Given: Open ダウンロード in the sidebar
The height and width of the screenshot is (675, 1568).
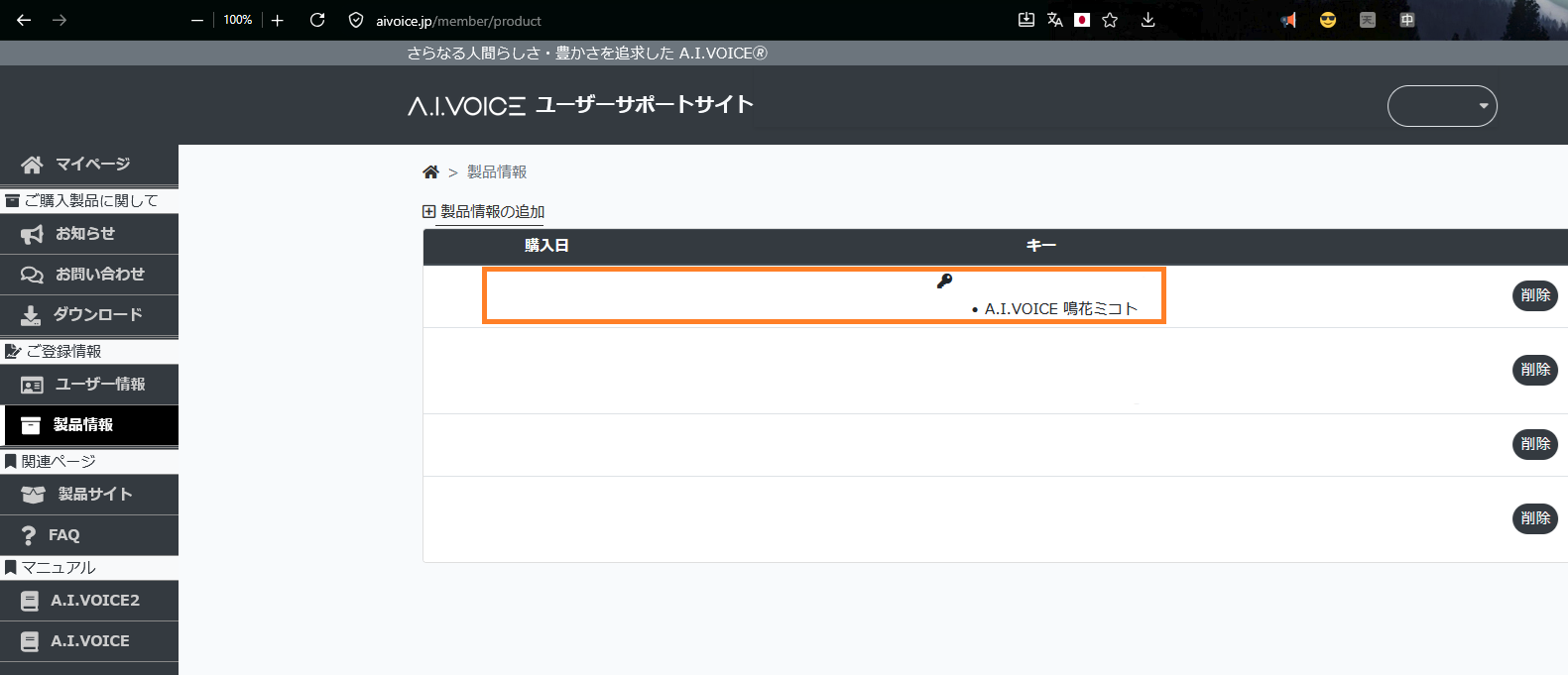Looking at the screenshot, I should 89,315.
